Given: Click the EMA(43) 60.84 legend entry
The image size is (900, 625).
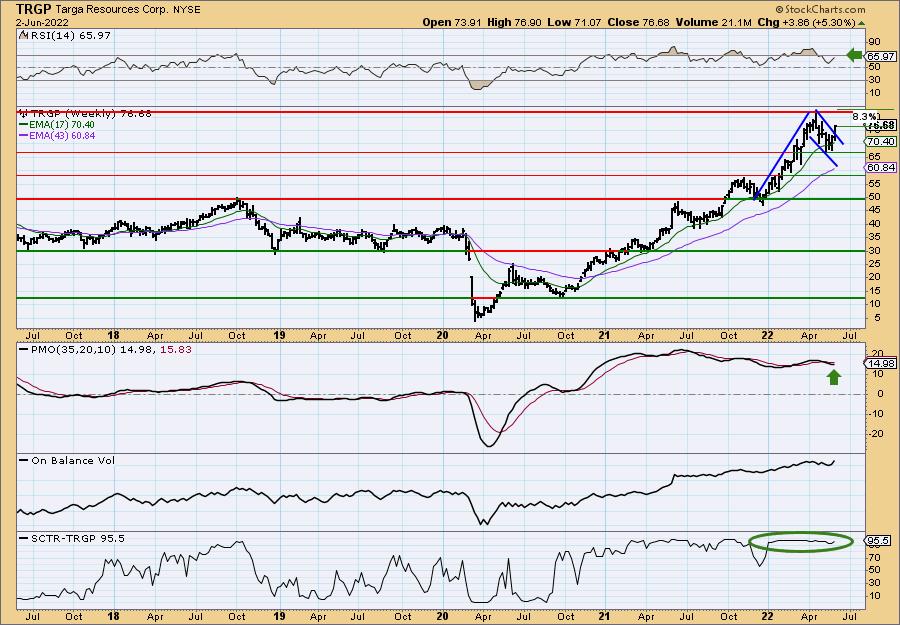Looking at the screenshot, I should coord(57,135).
